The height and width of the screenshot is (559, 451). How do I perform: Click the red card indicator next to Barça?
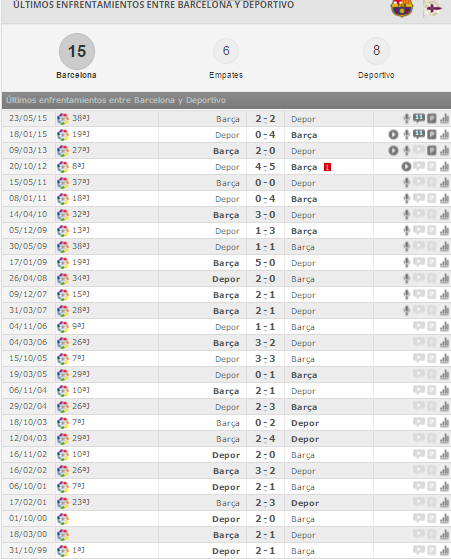click(x=327, y=167)
